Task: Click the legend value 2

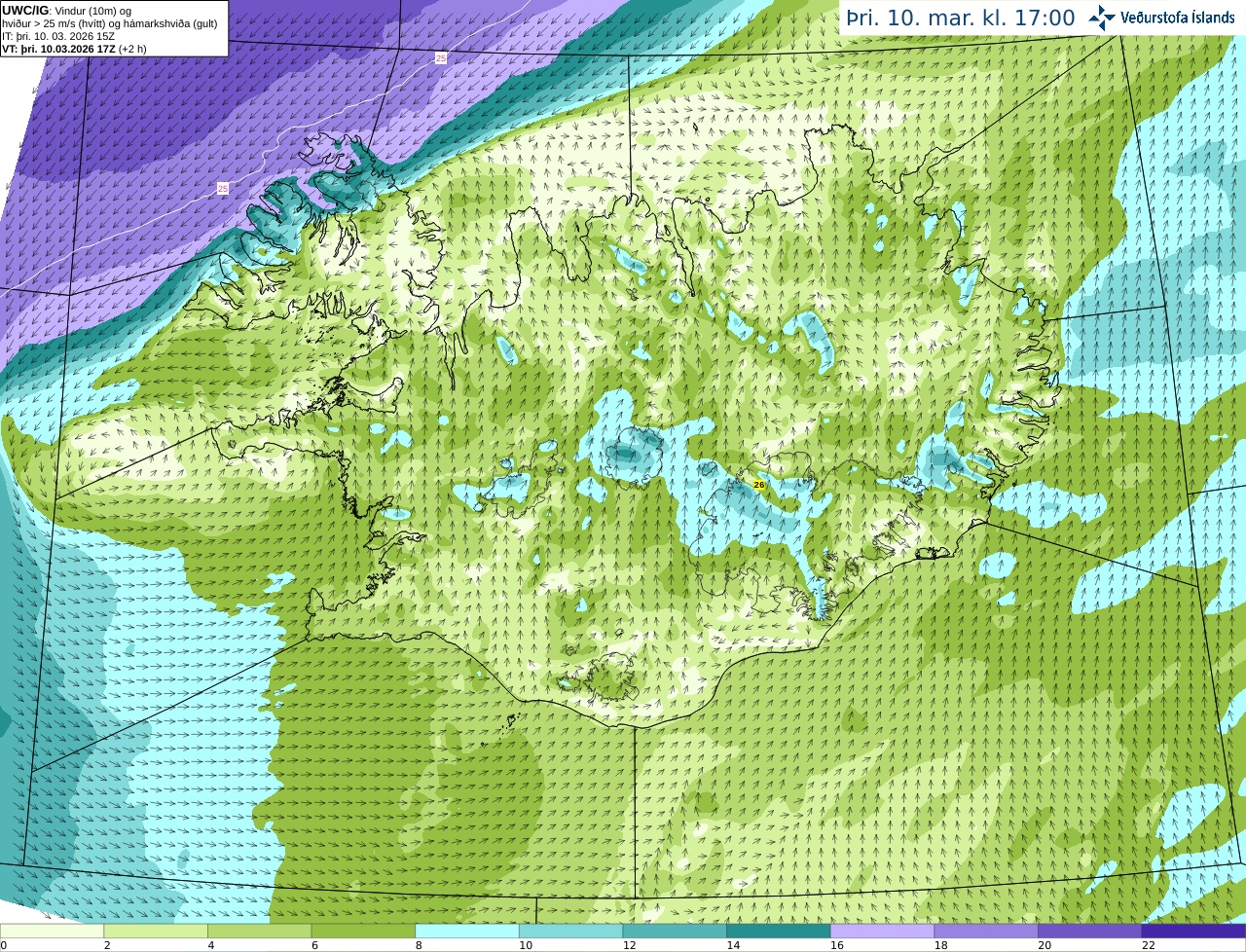Action: [107, 945]
